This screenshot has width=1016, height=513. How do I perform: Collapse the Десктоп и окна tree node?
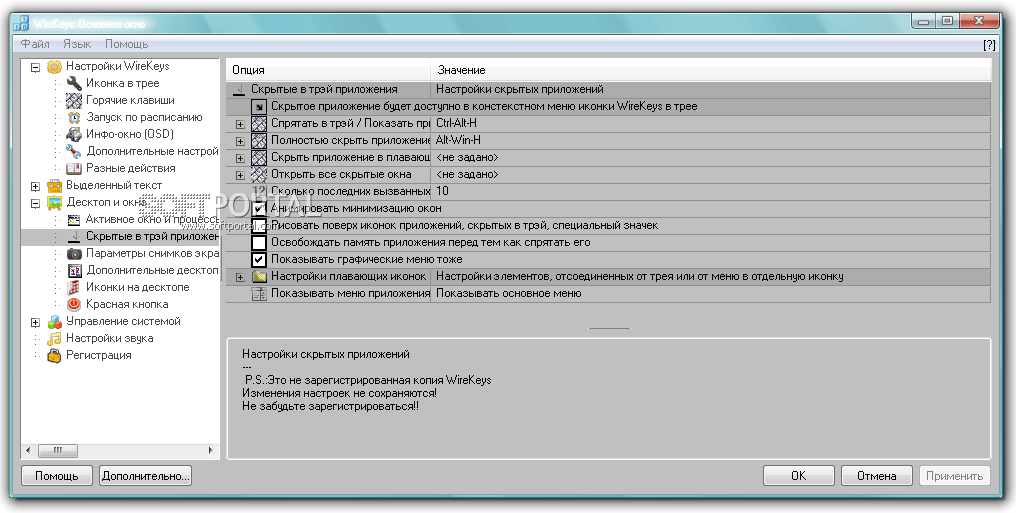(x=36, y=203)
